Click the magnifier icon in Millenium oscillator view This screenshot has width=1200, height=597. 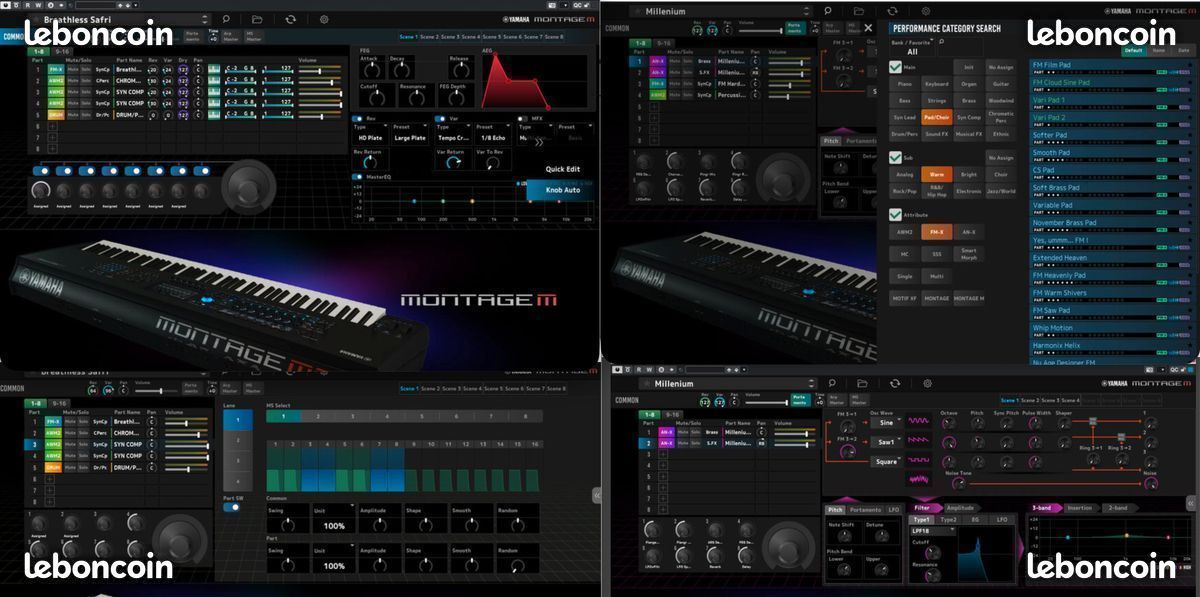pyautogui.click(x=831, y=383)
